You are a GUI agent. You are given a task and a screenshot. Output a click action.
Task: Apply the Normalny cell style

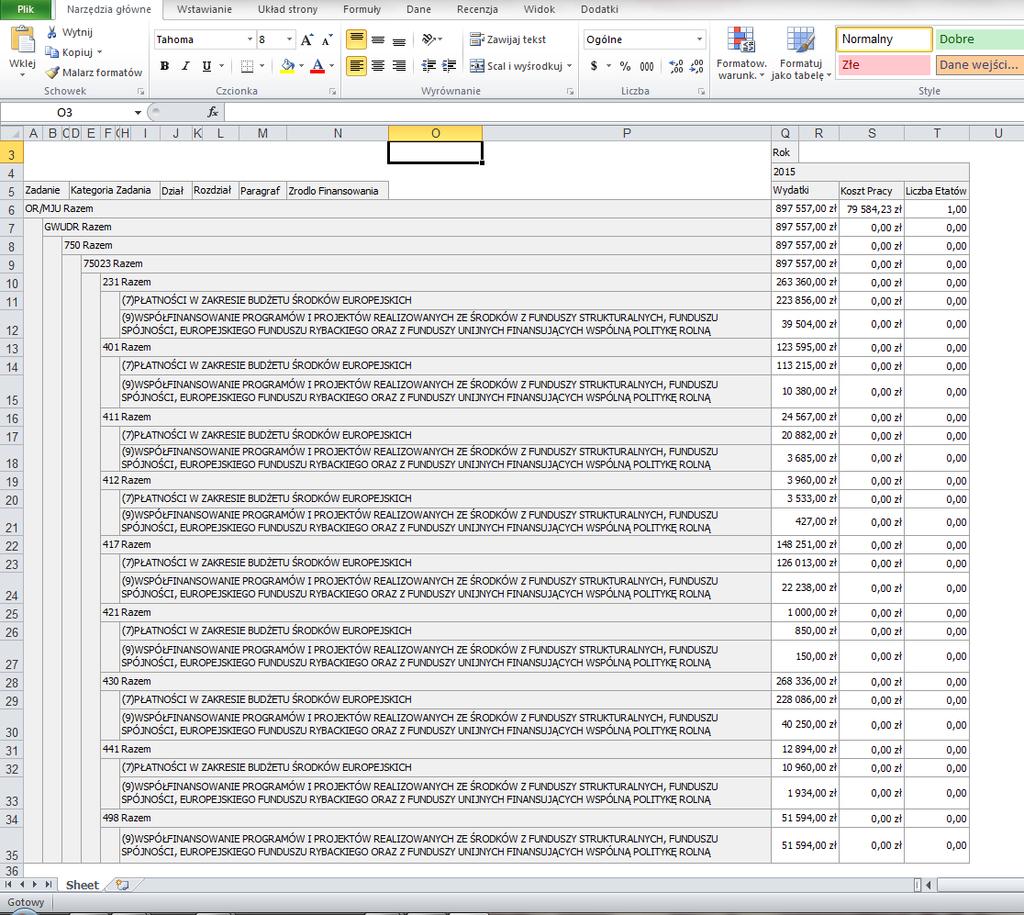coord(884,39)
